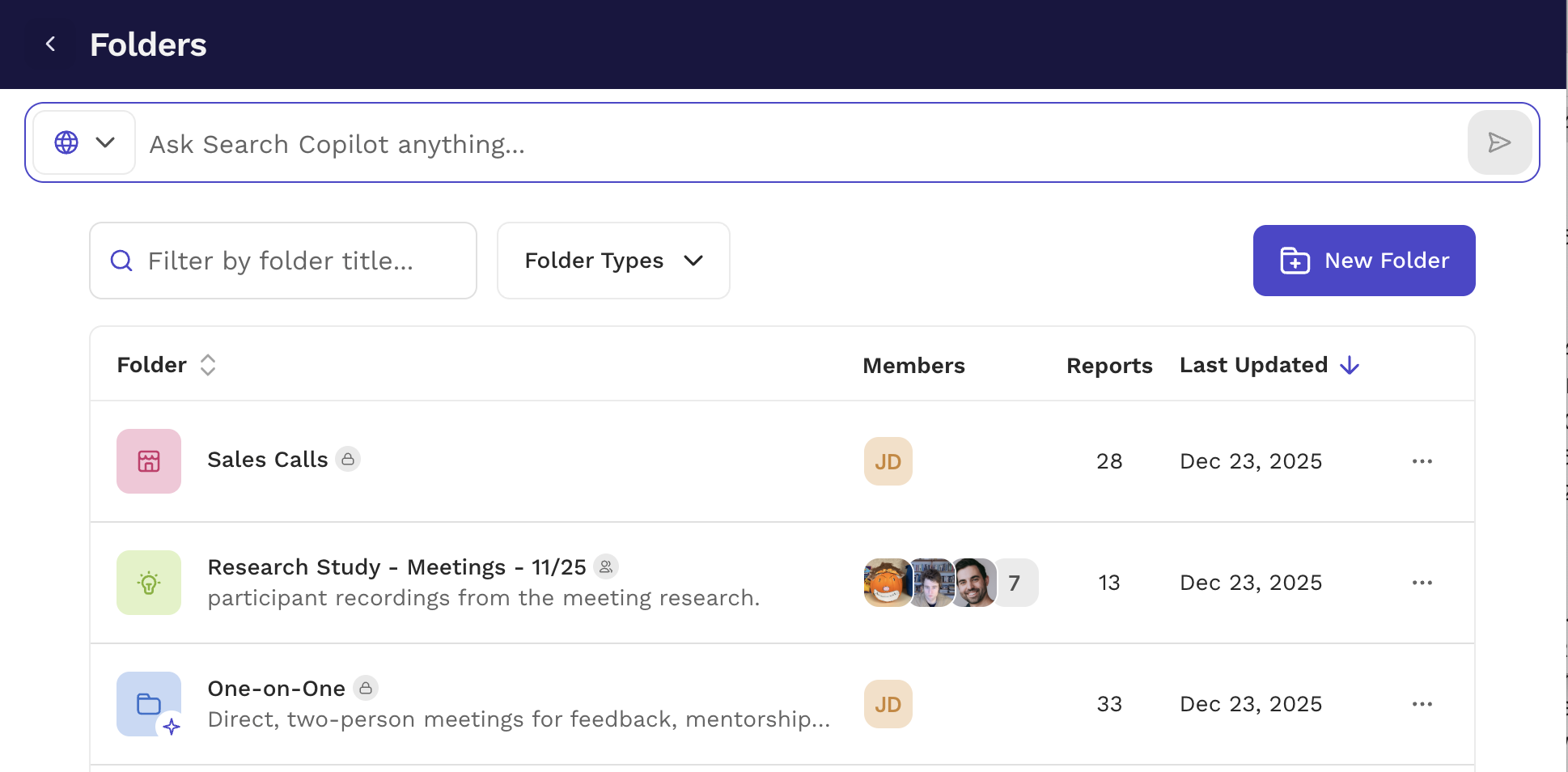Click report count 28 for Sales Calls

[1109, 461]
